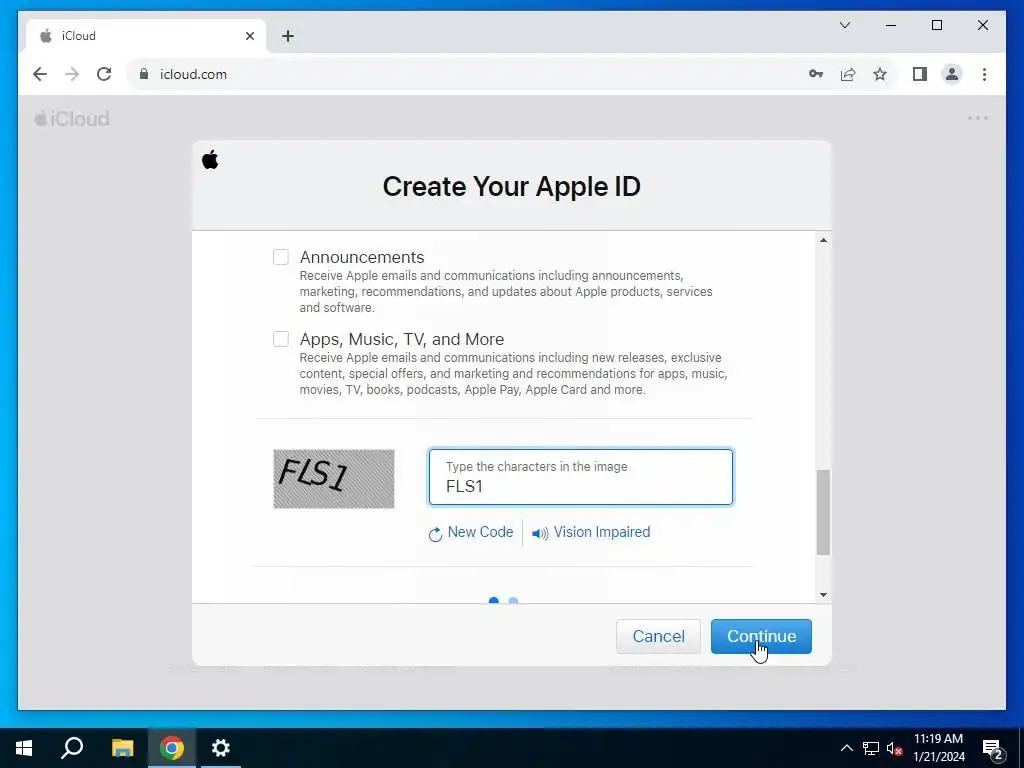The height and width of the screenshot is (768, 1024).
Task: Click the New Code link
Action: [480, 532]
